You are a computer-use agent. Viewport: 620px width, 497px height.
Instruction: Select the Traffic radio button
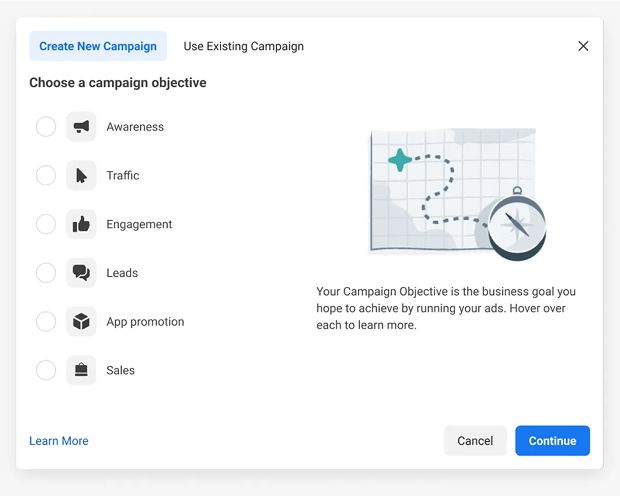pyautogui.click(x=46, y=176)
